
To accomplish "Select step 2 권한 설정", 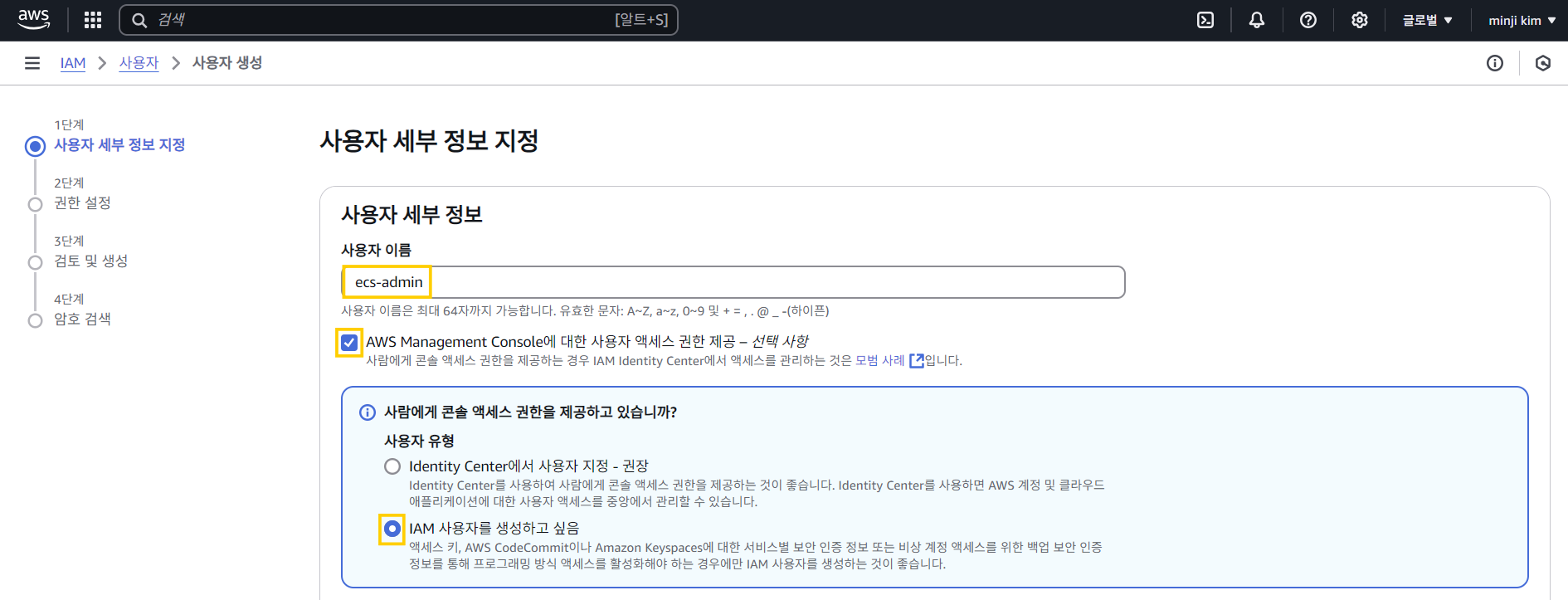I will tap(82, 202).
